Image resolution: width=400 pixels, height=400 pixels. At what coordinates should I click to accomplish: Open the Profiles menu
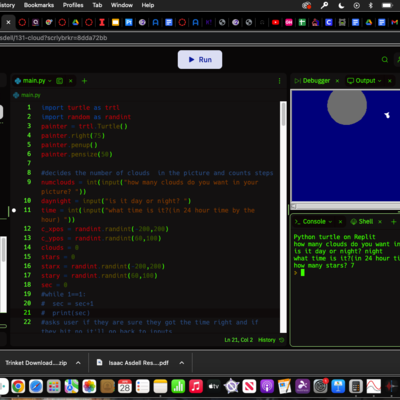pyautogui.click(x=73, y=5)
